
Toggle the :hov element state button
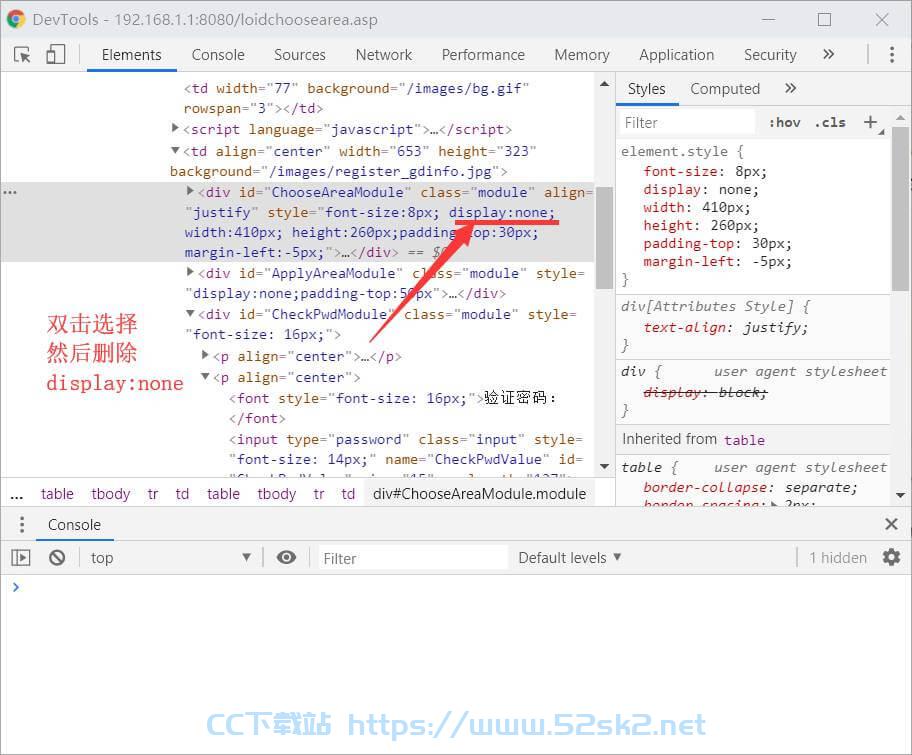[784, 123]
